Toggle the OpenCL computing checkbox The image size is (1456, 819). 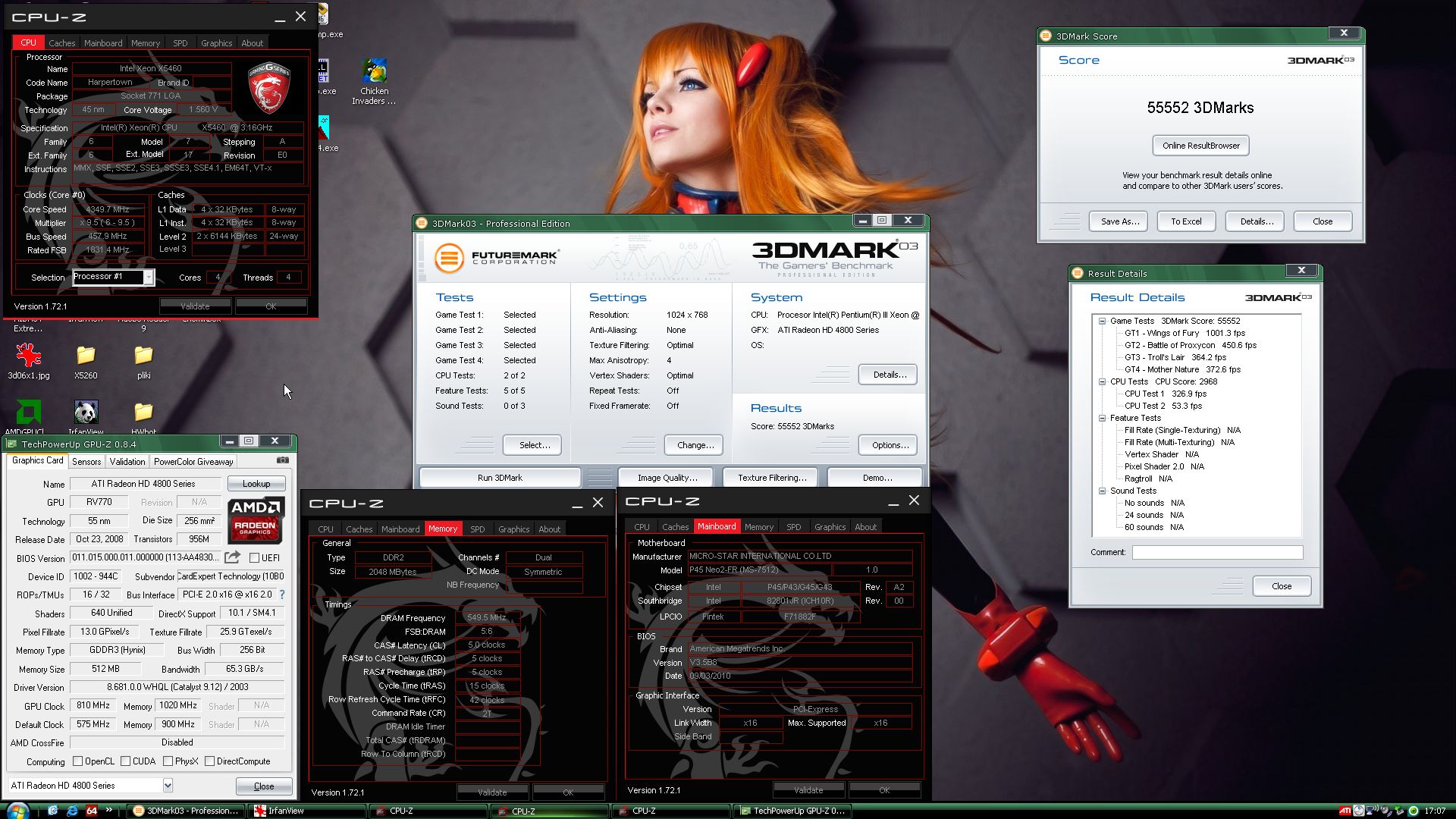[77, 761]
